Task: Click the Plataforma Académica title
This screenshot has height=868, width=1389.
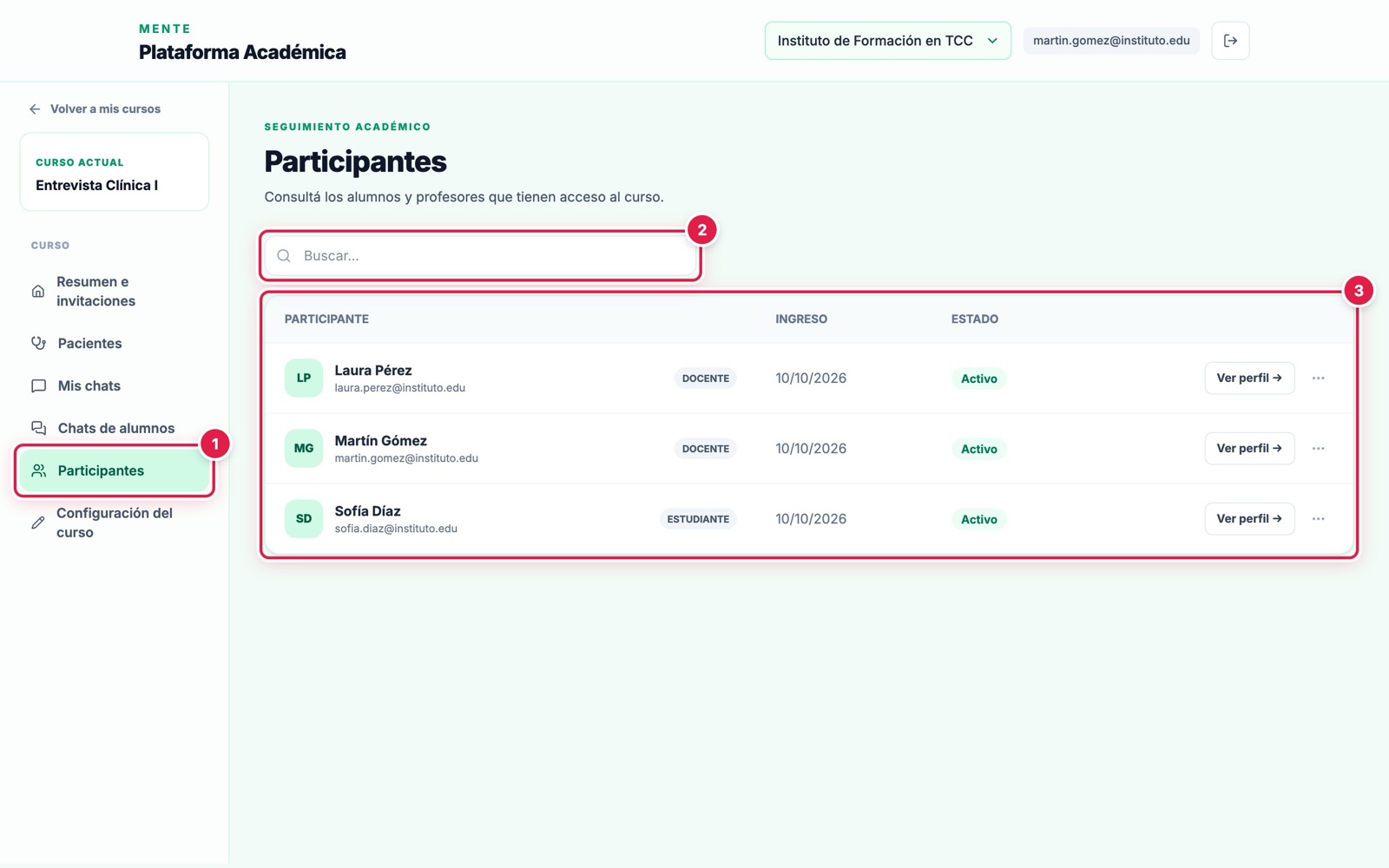Action: [242, 52]
